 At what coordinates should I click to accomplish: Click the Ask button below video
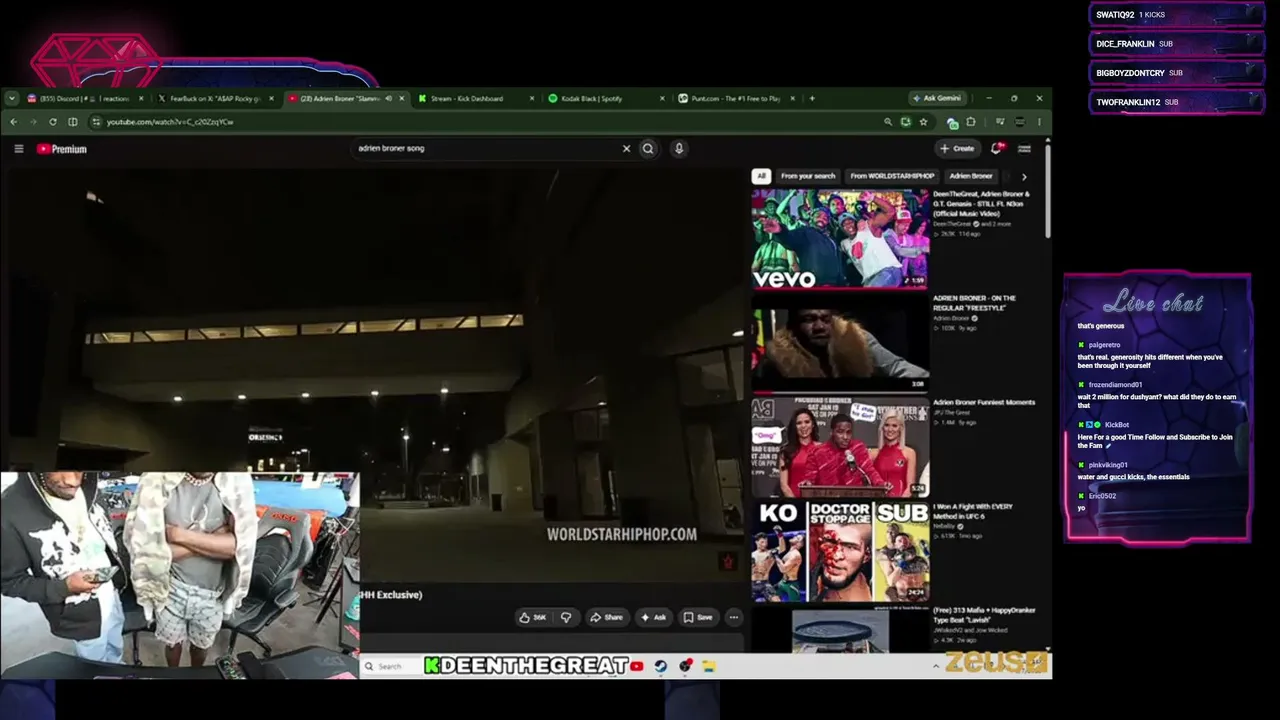[x=653, y=617]
